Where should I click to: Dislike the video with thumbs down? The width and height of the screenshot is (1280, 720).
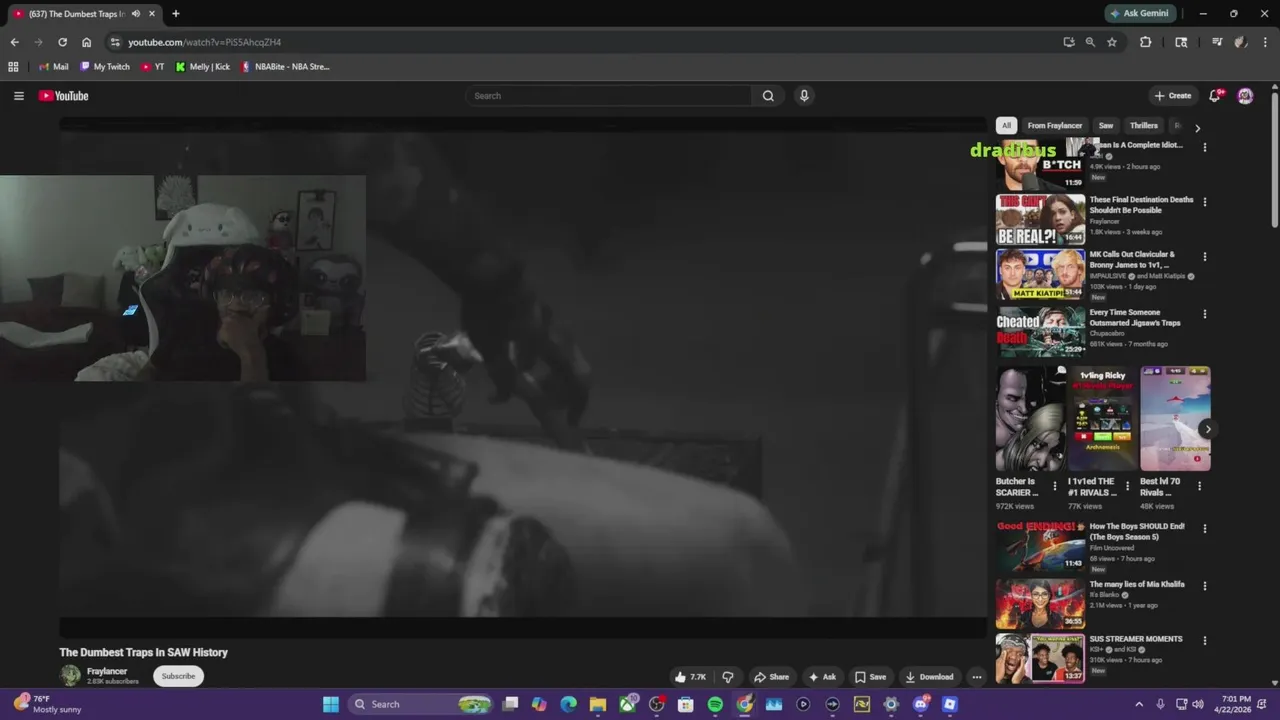coord(728,677)
